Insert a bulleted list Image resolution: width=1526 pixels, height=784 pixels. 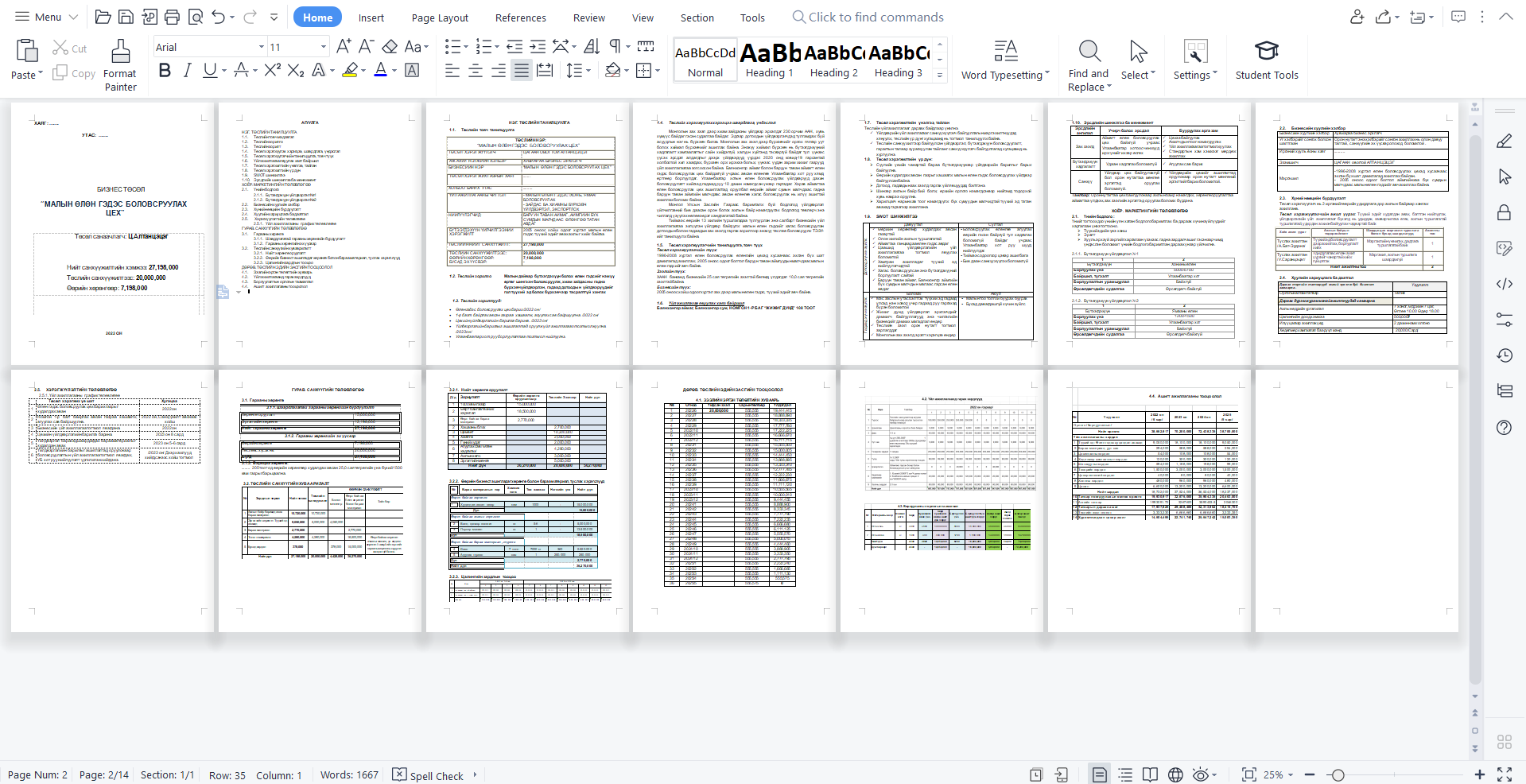coord(452,47)
